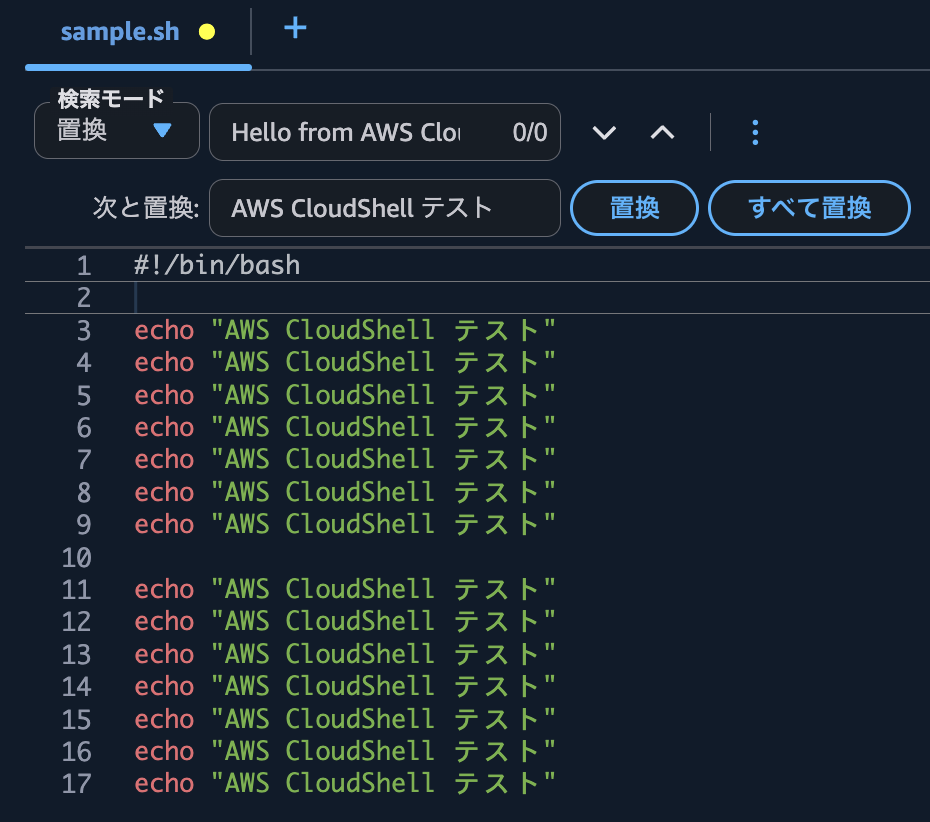Open the three-dot search options menu

754,132
